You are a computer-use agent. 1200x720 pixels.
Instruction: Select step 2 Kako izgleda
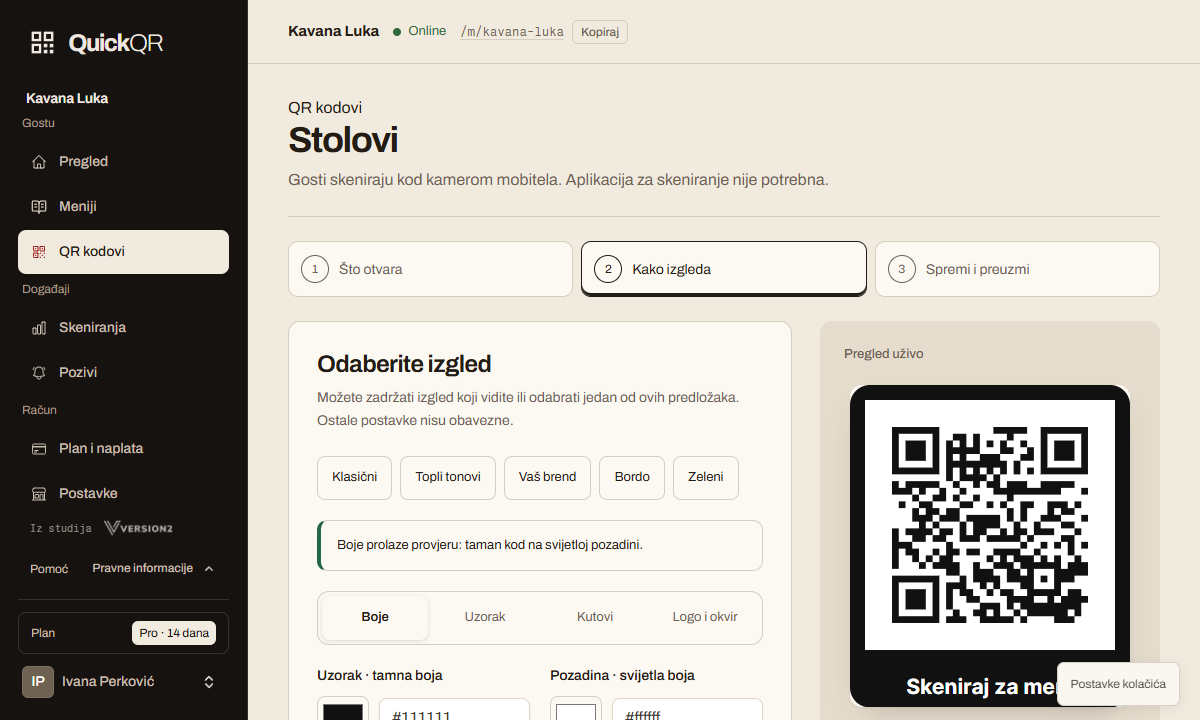coord(724,269)
